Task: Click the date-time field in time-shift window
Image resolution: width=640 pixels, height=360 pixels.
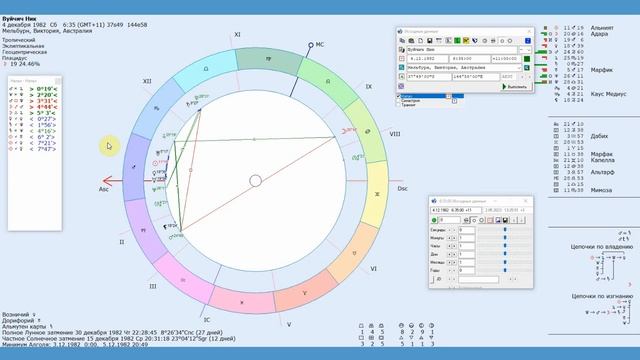Action: pos(456,210)
